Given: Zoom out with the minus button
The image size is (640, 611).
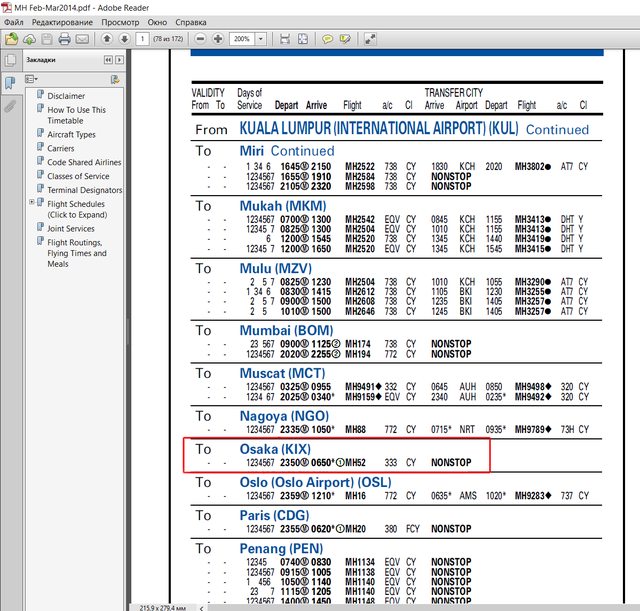Looking at the screenshot, I should coord(200,39).
